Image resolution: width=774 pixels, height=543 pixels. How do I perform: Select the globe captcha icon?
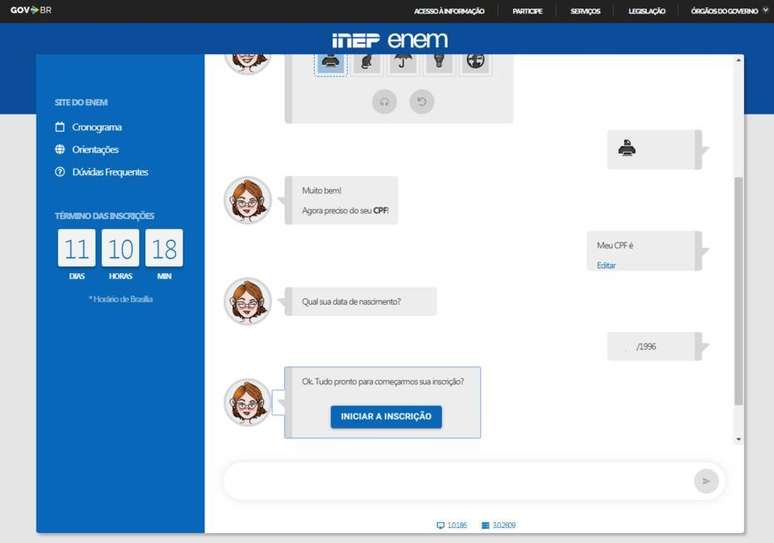click(475, 63)
